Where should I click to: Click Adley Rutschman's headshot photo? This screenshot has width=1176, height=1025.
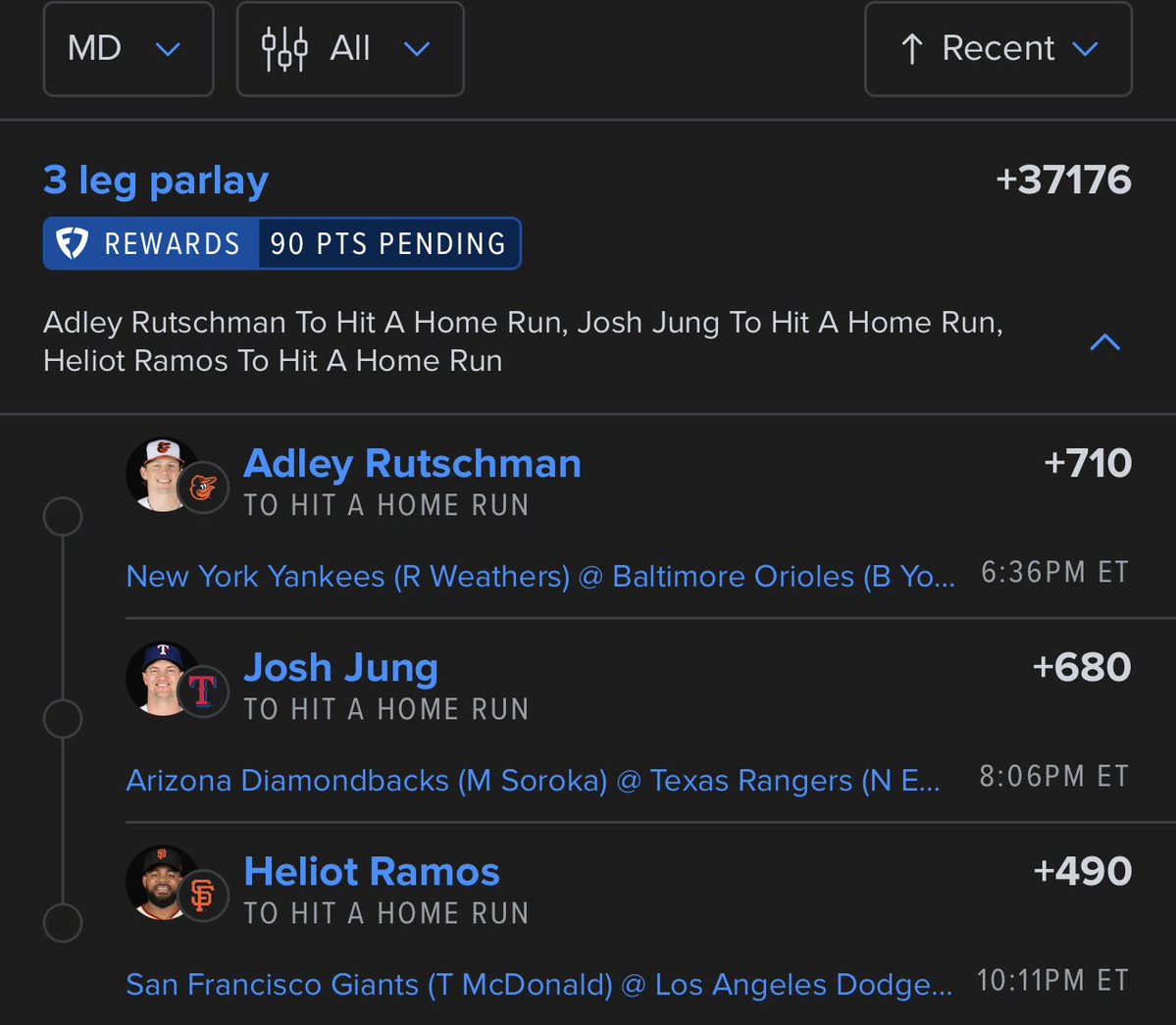coord(161,475)
